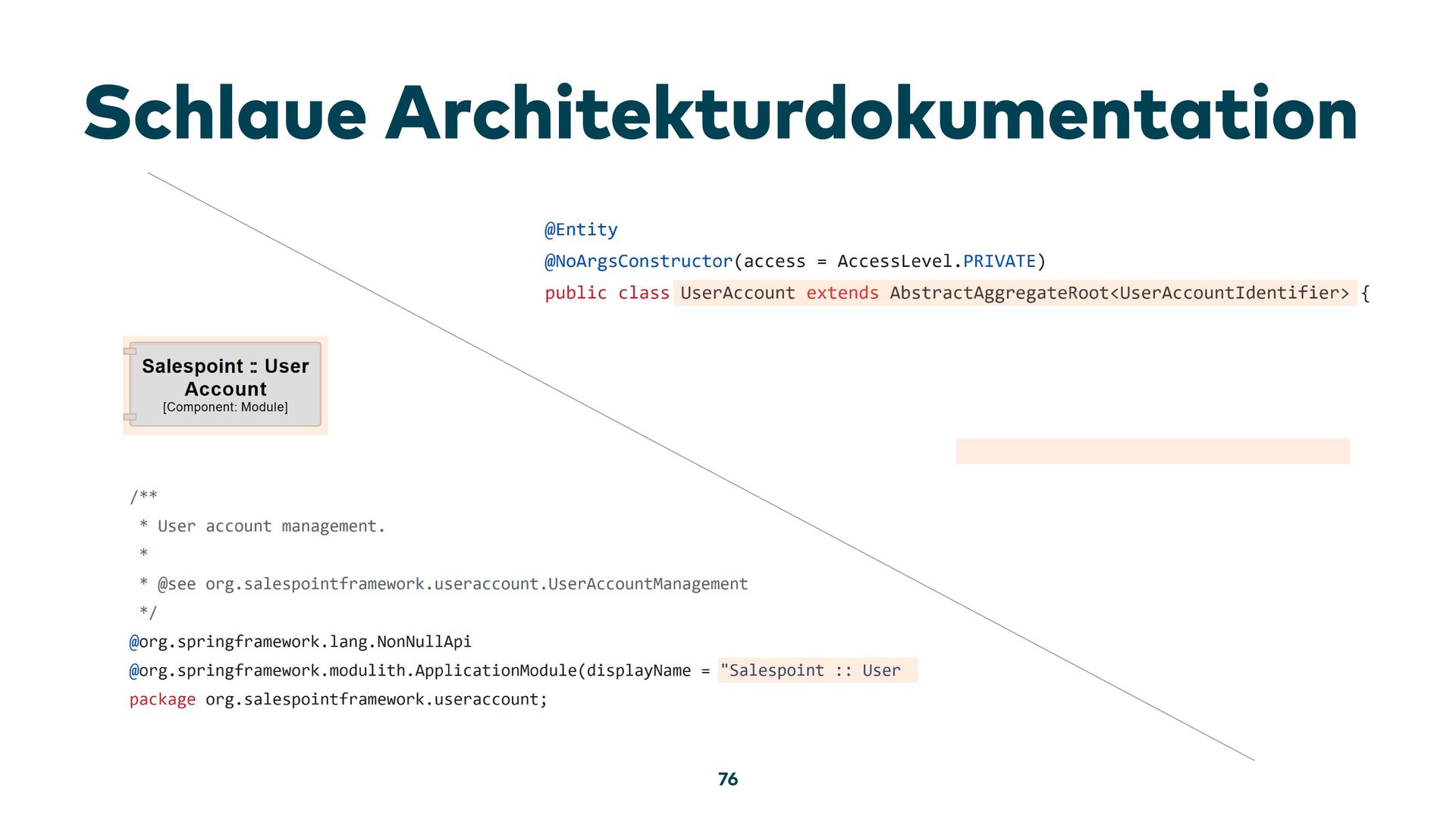Viewport: 1456px width, 819px height.
Task: Click the slide title Schlaue Architekturdokumentation
Action: 720,114
